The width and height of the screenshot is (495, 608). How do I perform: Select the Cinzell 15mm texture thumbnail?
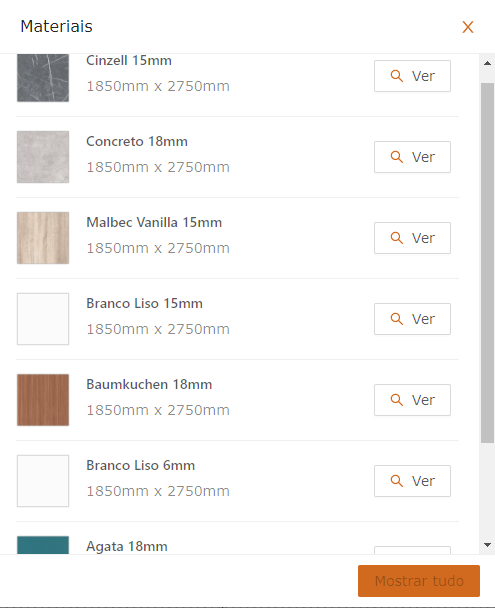click(x=43, y=78)
